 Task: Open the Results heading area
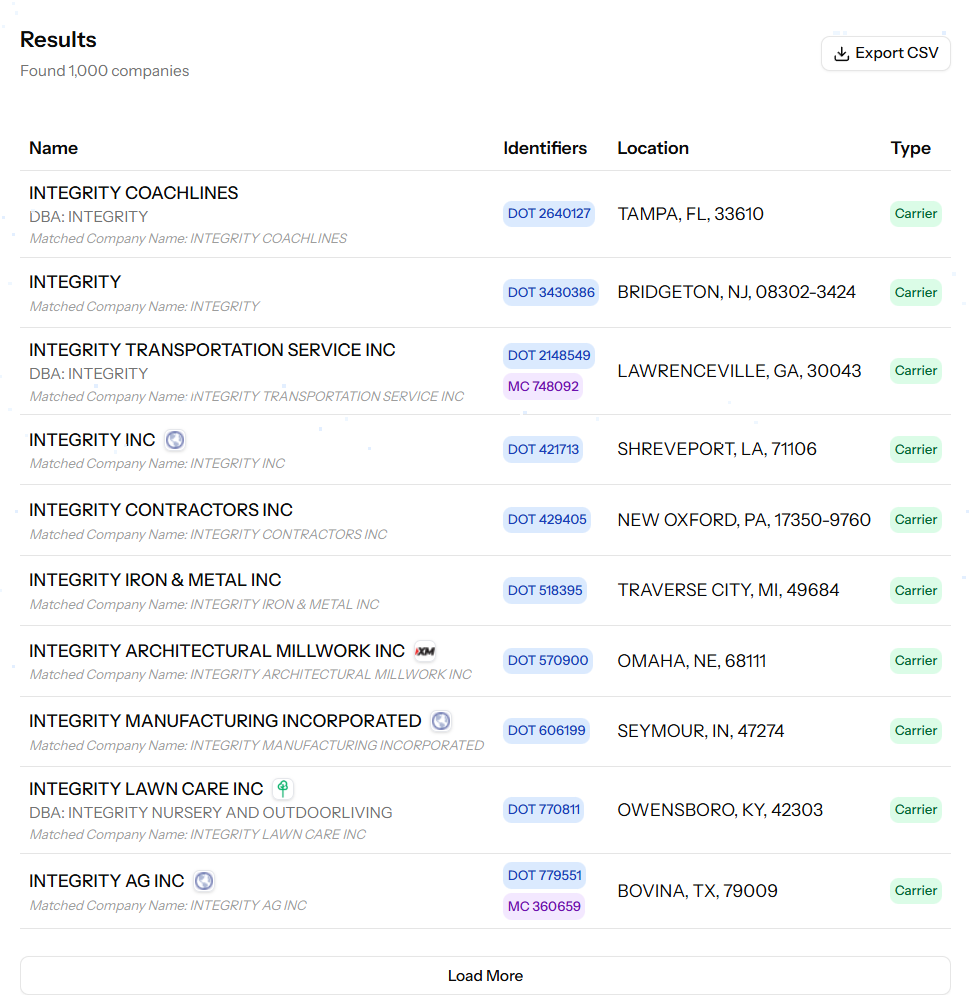58,39
